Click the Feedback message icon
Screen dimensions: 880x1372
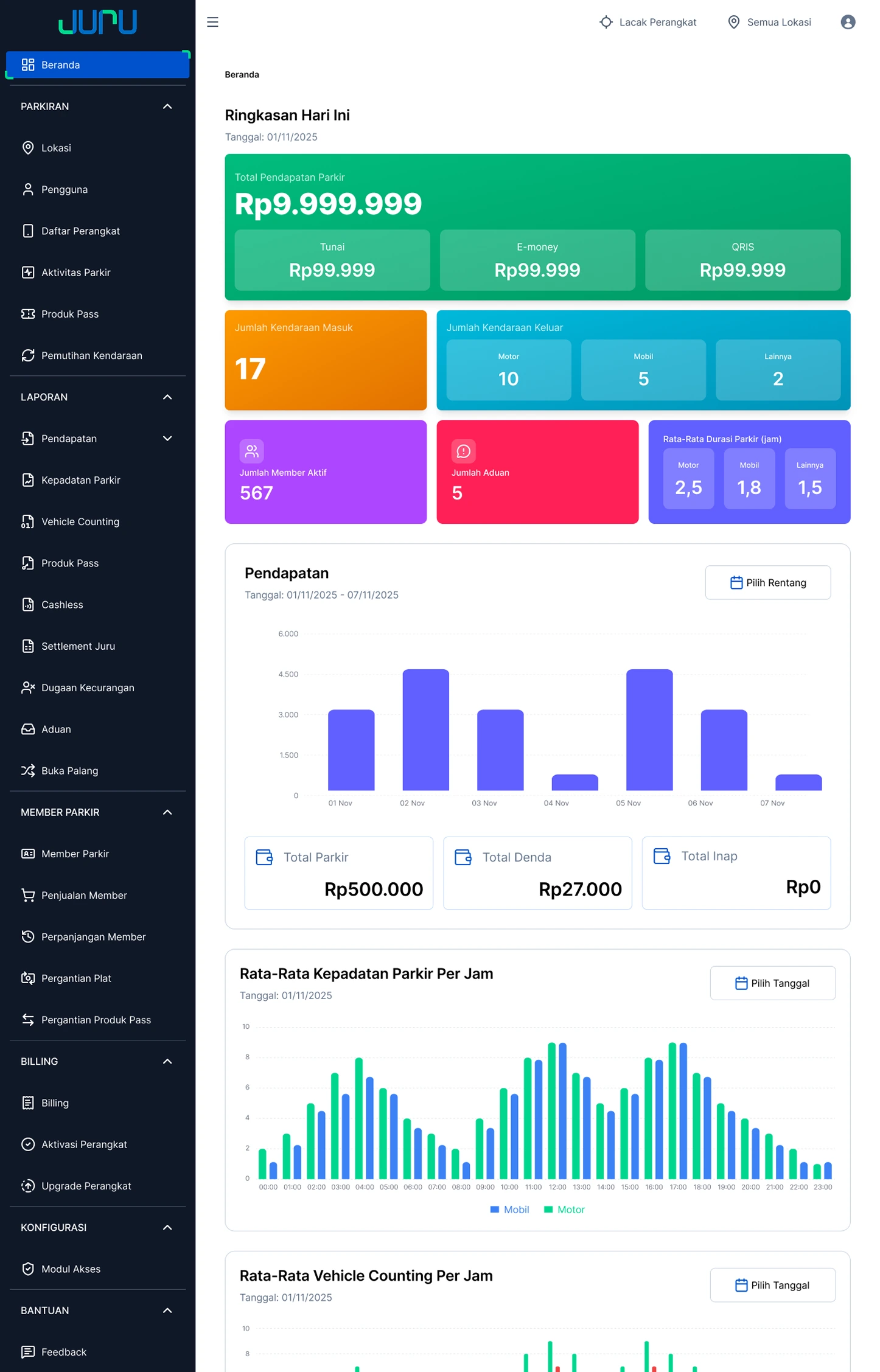[28, 1352]
